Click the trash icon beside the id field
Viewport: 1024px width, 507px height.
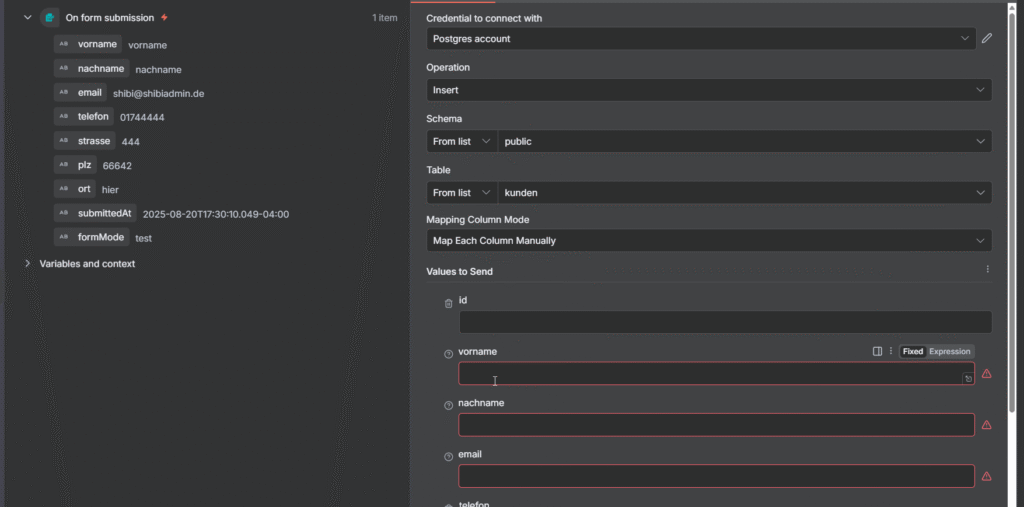[448, 302]
